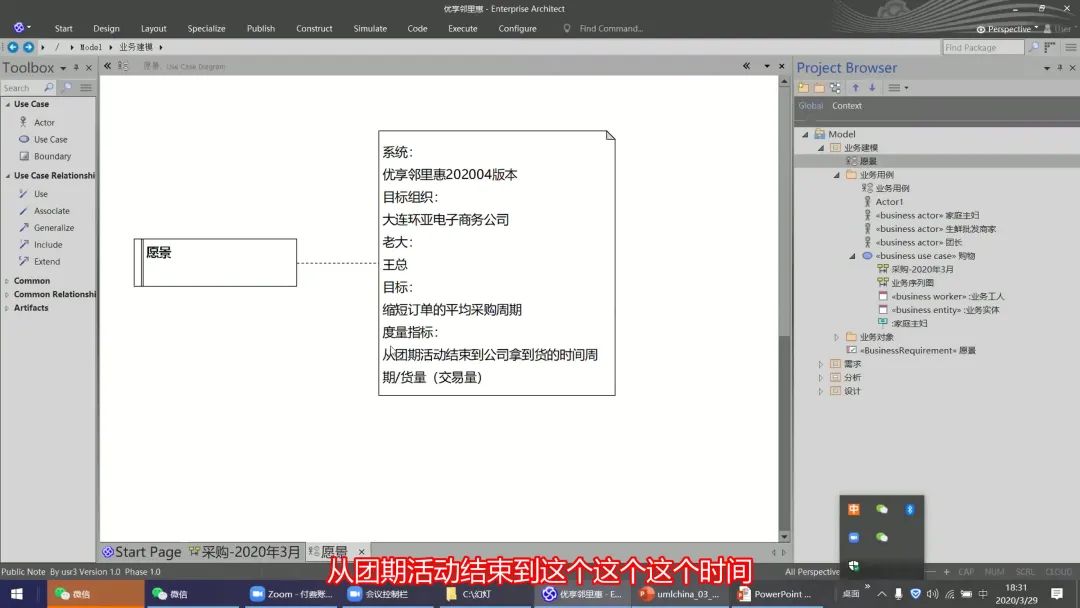
Task: Open Zoom taskbar item
Action: click(x=291, y=594)
